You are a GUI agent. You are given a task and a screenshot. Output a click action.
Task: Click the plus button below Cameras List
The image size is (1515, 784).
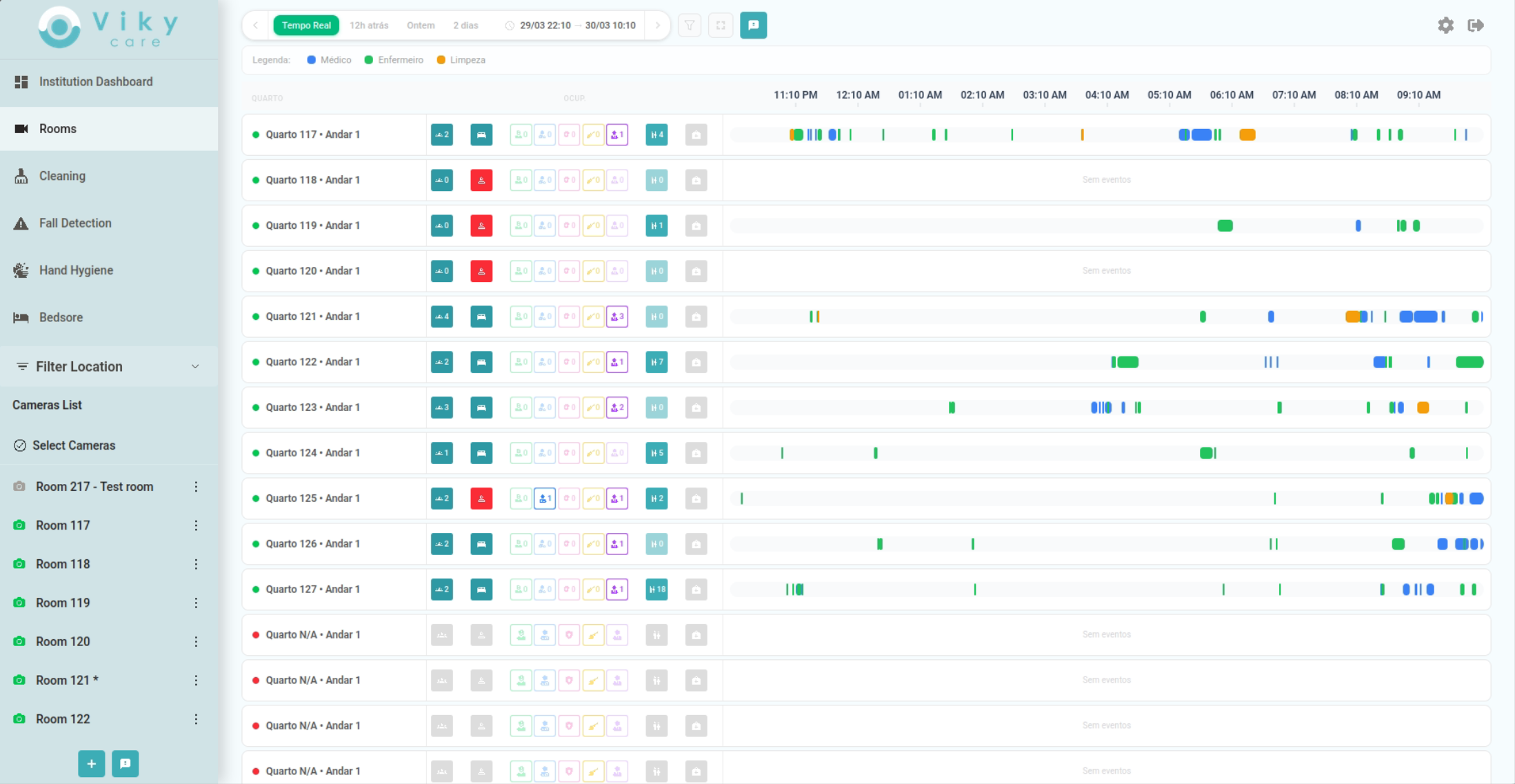tap(91, 763)
